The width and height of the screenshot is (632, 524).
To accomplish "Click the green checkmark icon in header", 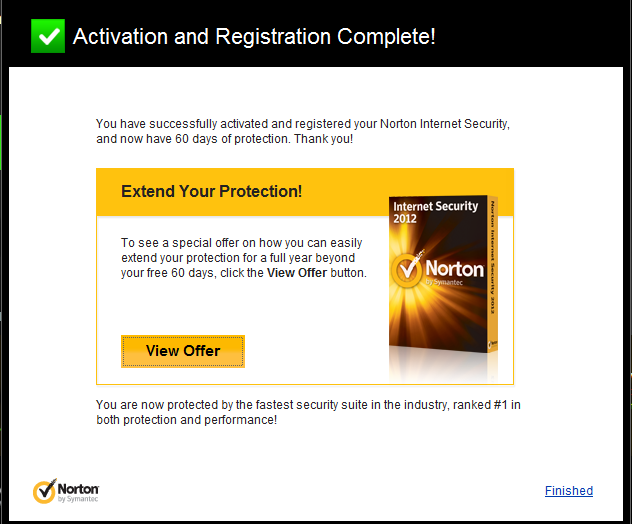I will [x=48, y=36].
